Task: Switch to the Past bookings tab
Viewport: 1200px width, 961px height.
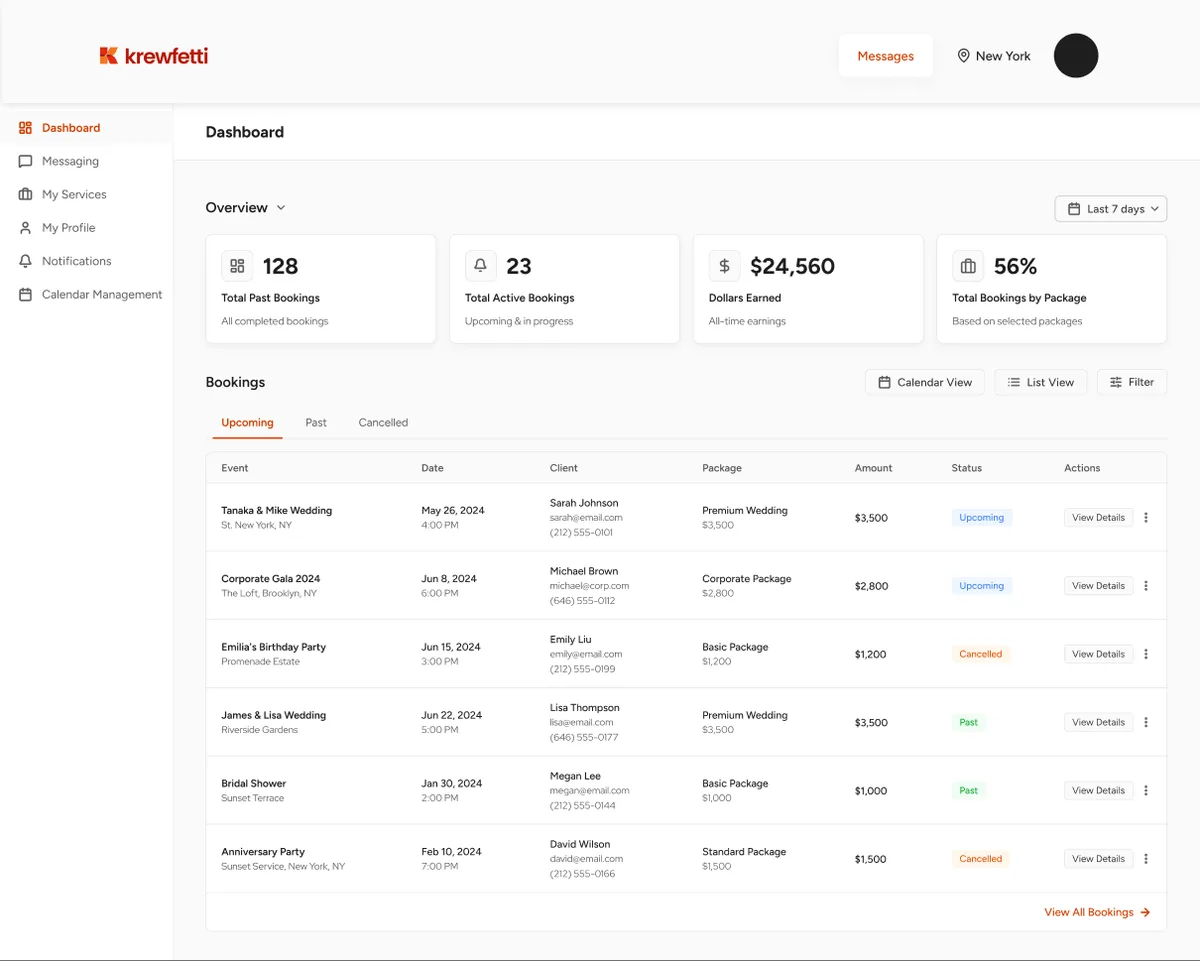Action: [316, 423]
